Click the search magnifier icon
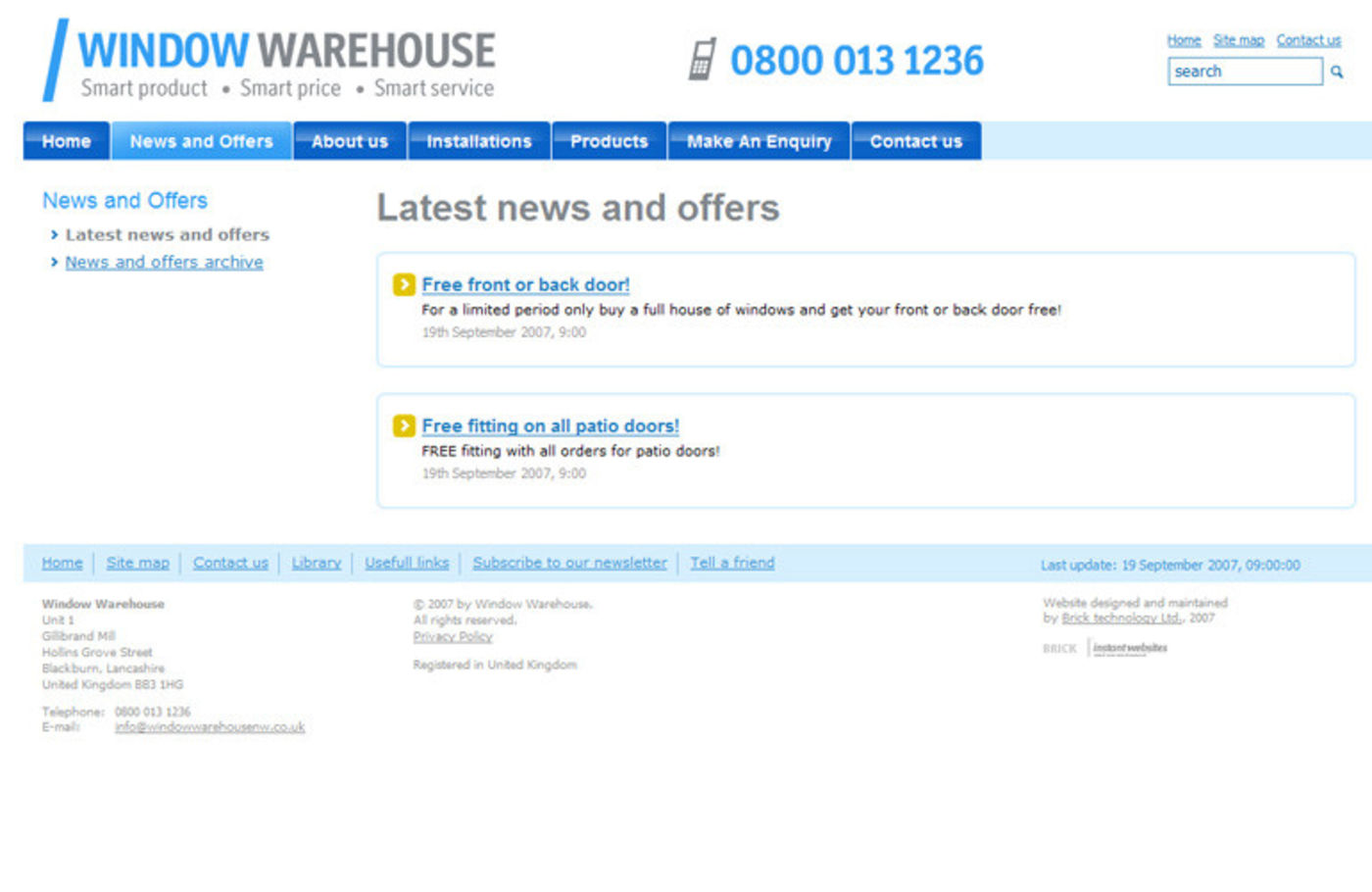This screenshot has height=892, width=1372. click(x=1336, y=72)
